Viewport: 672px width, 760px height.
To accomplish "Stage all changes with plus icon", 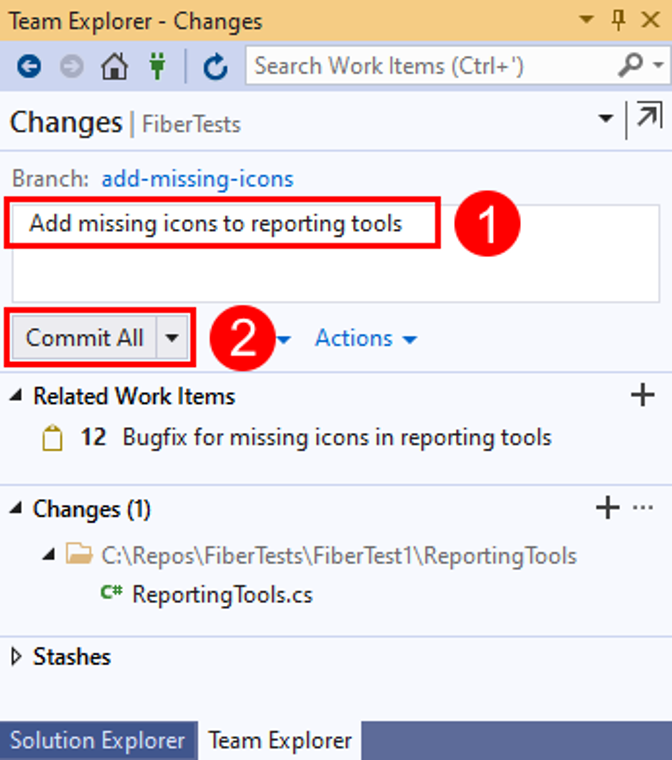I will pos(608,507).
